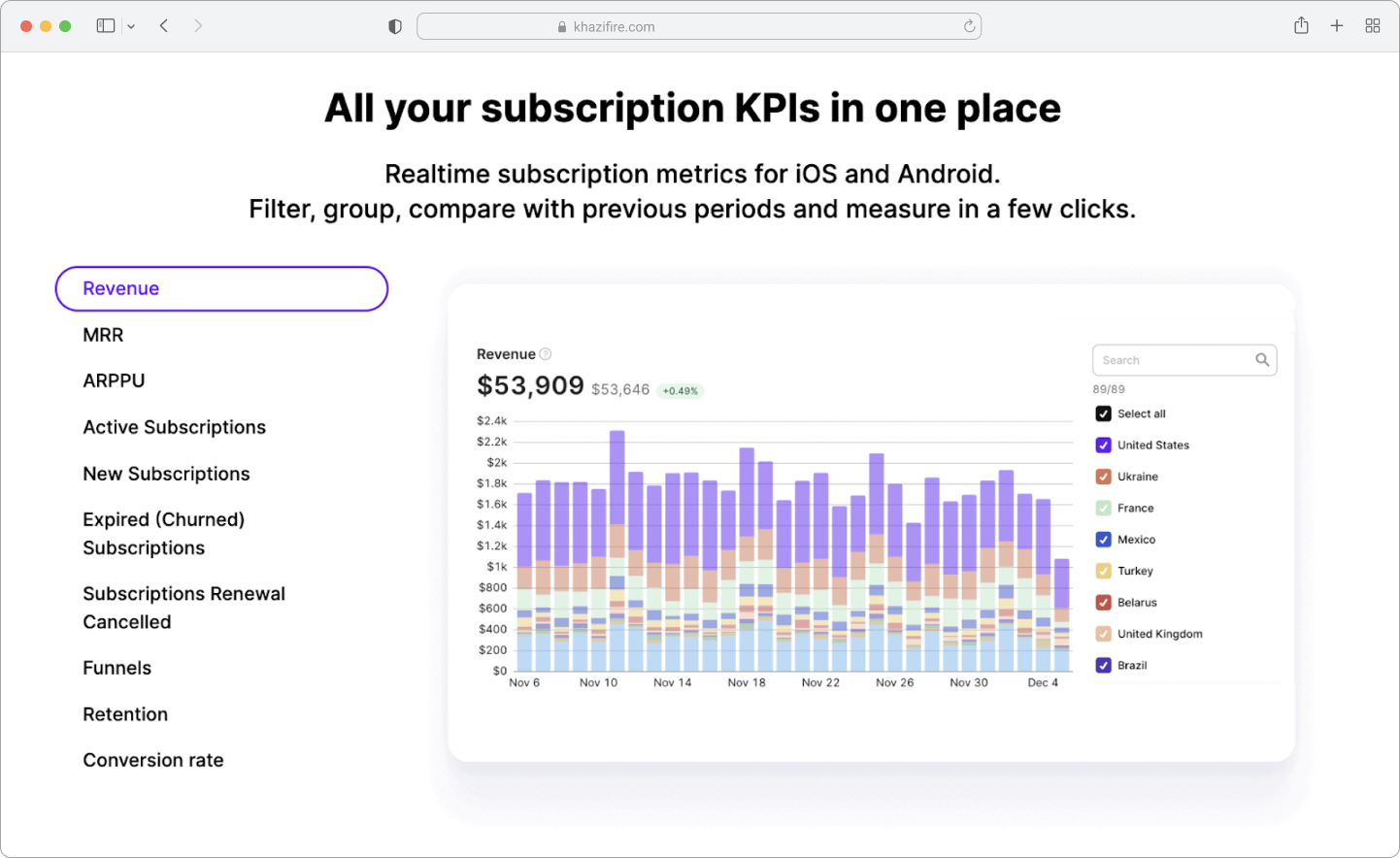Click the magnifying glass in the country search box
The height and width of the screenshot is (858, 1400).
(x=1261, y=359)
